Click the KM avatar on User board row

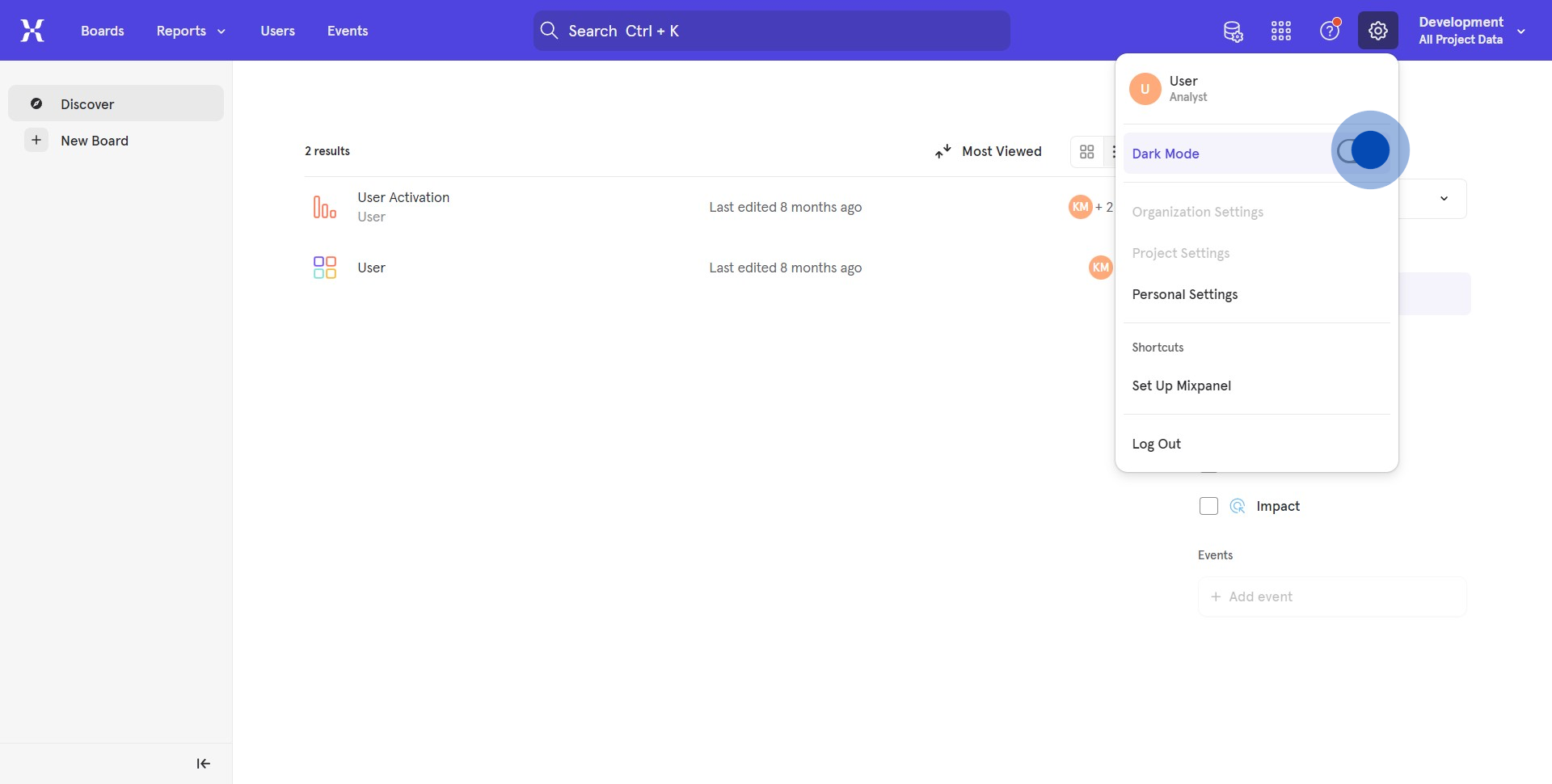[1100, 268]
